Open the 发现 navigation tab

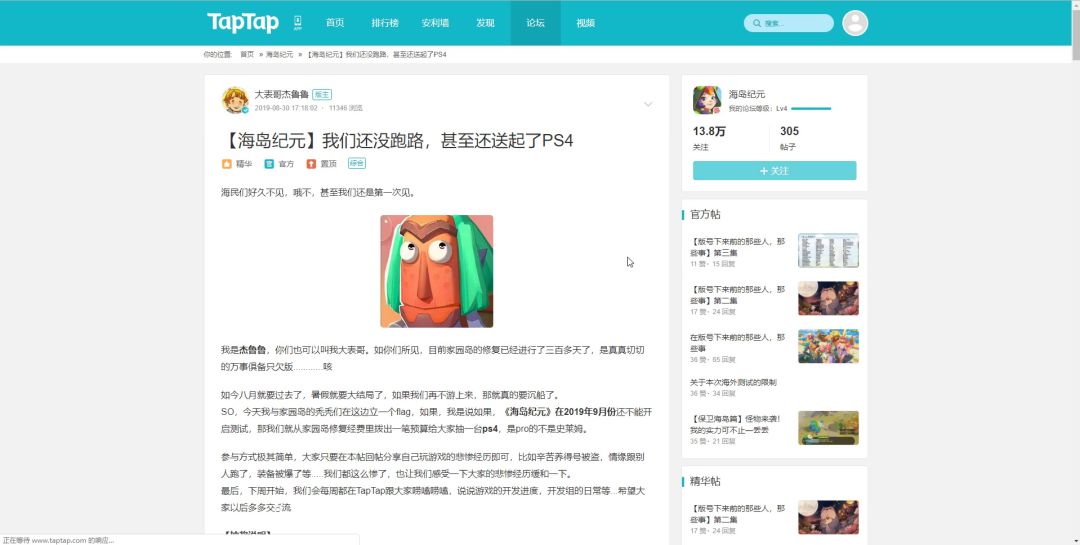[485, 23]
